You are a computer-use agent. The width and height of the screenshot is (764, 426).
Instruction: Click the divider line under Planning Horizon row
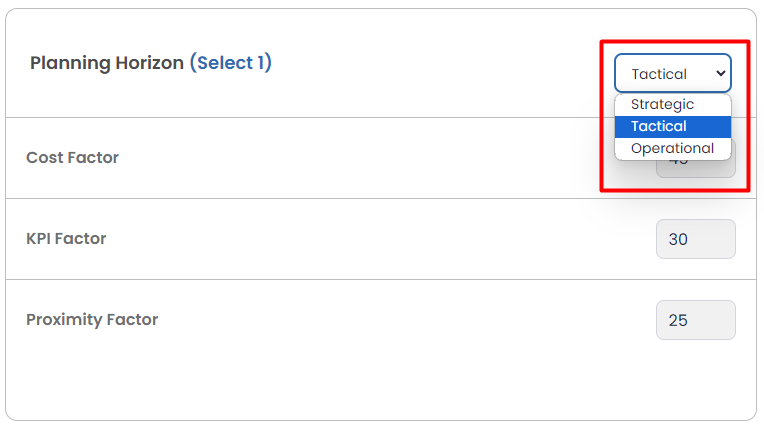click(x=300, y=117)
